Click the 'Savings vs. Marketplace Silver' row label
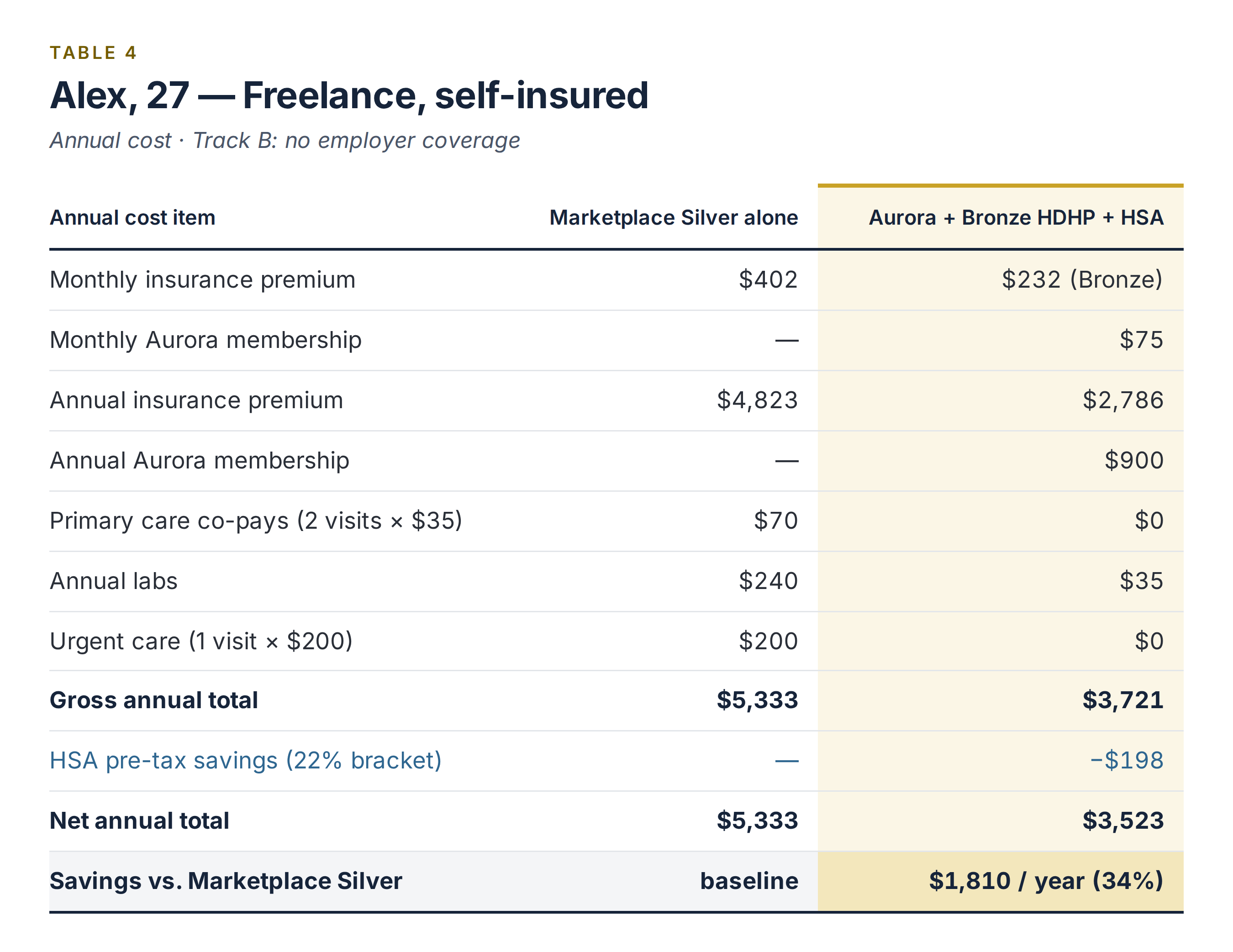Image resolution: width=1233 pixels, height=952 pixels. pos(226,882)
